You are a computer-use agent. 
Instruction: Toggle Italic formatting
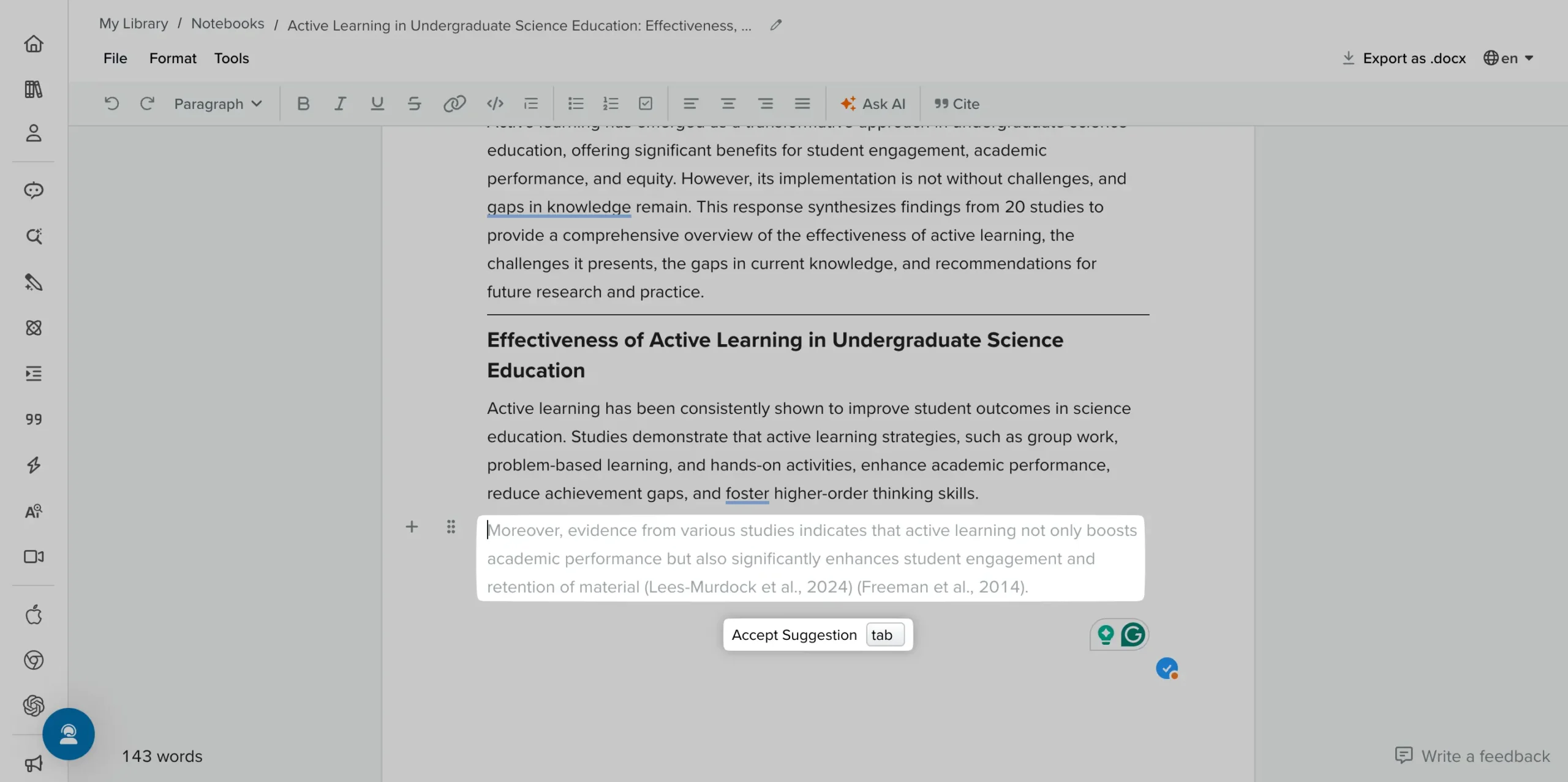pyautogui.click(x=340, y=103)
